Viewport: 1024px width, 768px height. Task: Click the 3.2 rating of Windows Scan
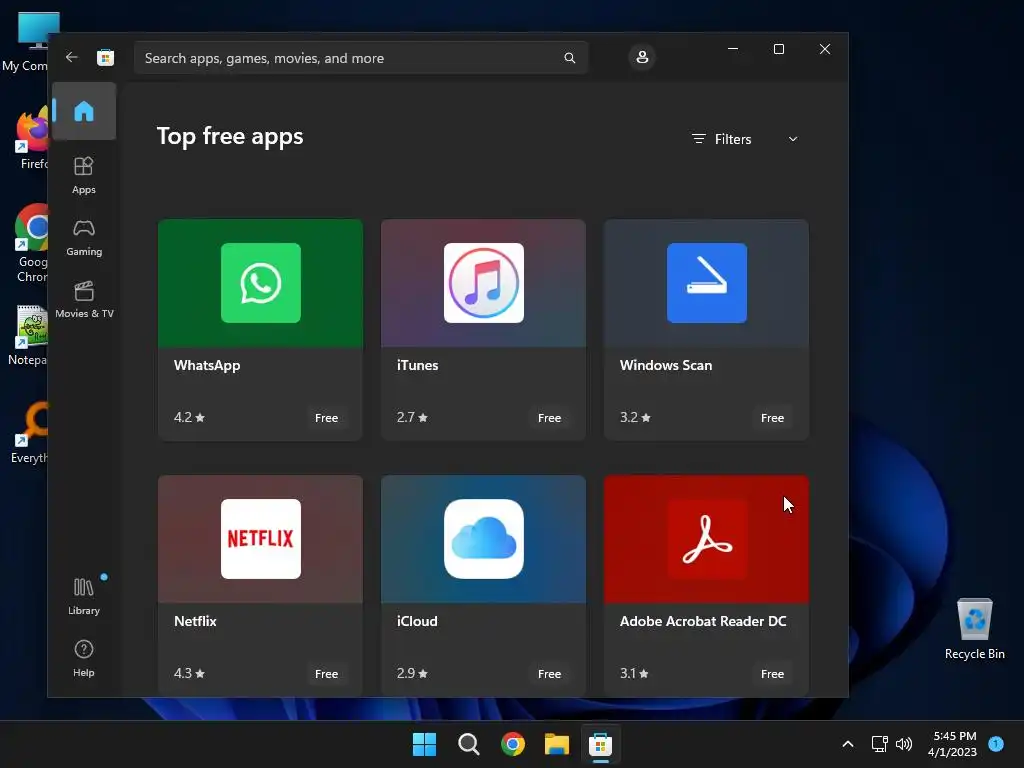pos(635,417)
